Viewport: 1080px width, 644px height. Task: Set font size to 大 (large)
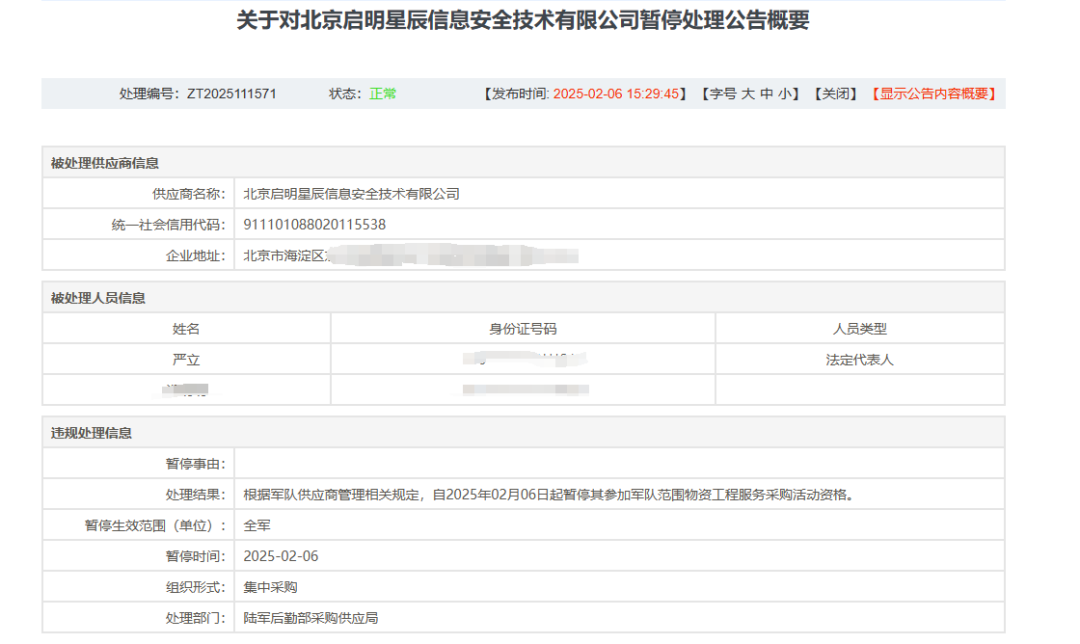(747, 94)
